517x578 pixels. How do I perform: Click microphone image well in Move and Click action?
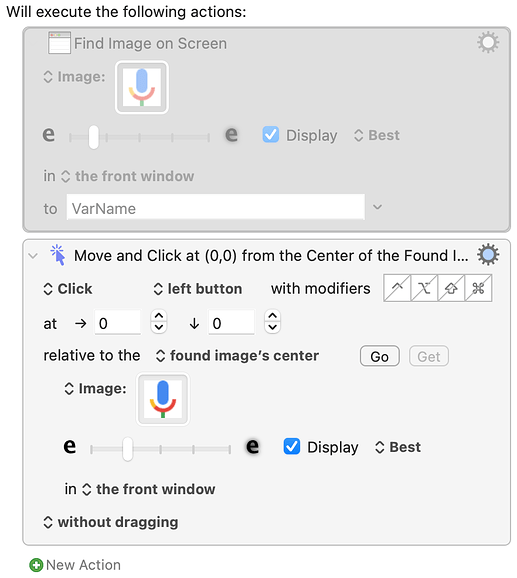[x=163, y=399]
